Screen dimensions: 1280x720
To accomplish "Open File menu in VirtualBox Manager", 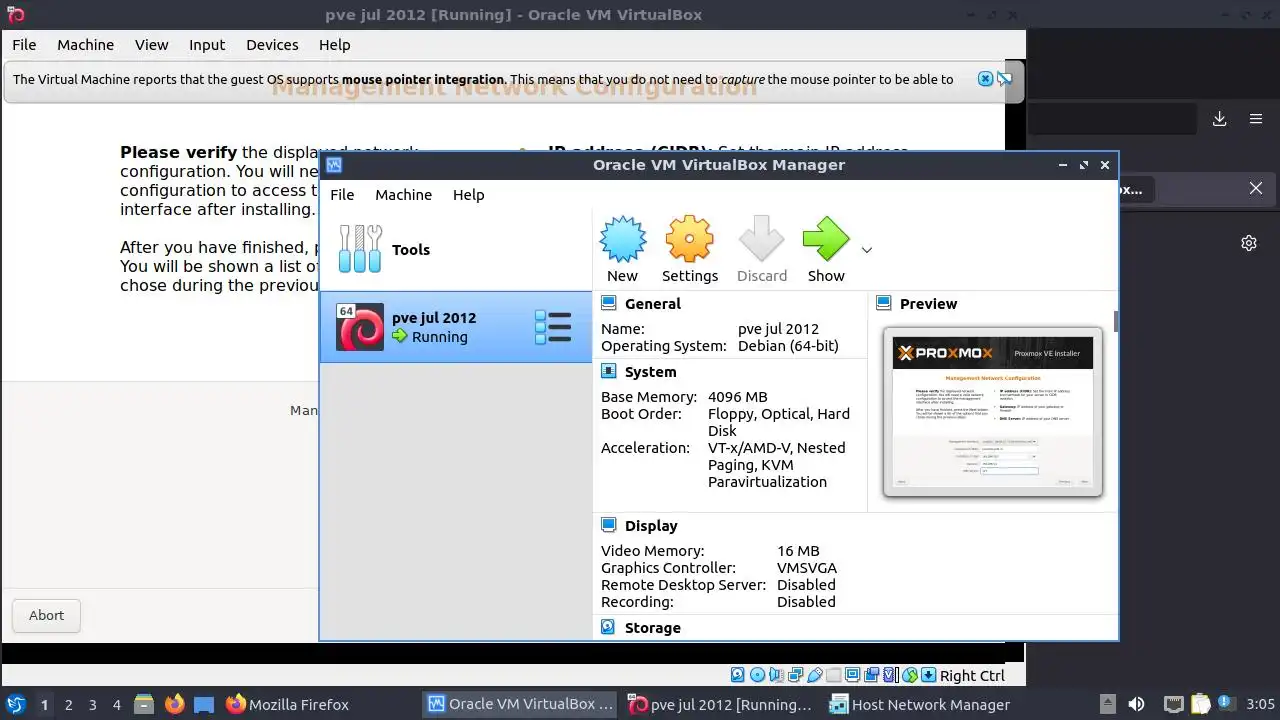I will pyautogui.click(x=342, y=194).
